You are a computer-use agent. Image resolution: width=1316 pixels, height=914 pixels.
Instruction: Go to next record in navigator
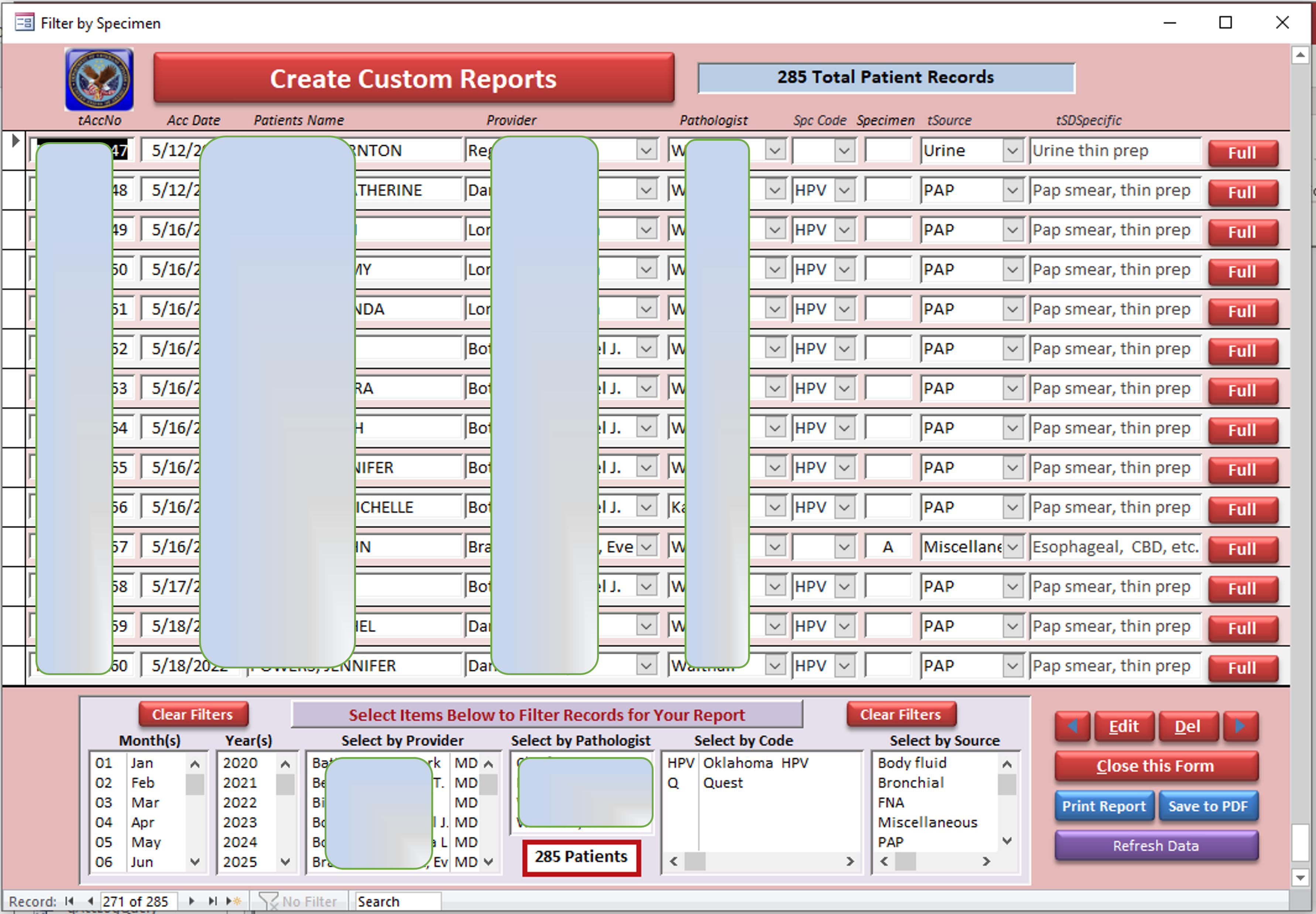pos(192,901)
